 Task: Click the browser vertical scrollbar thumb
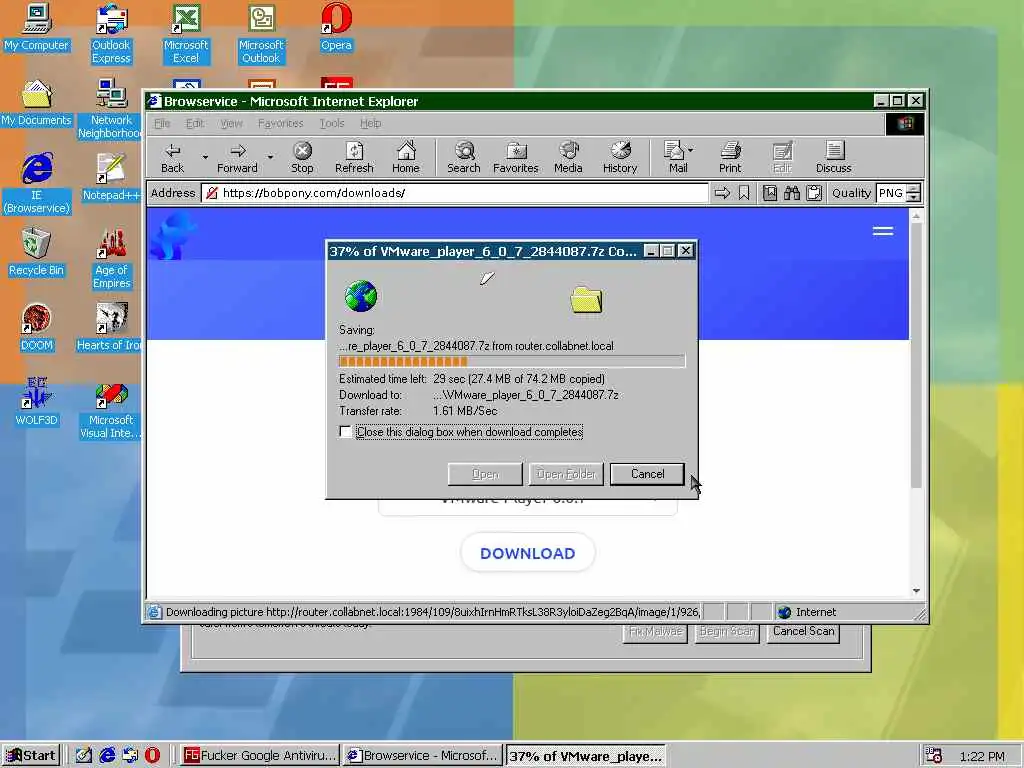tap(916, 356)
